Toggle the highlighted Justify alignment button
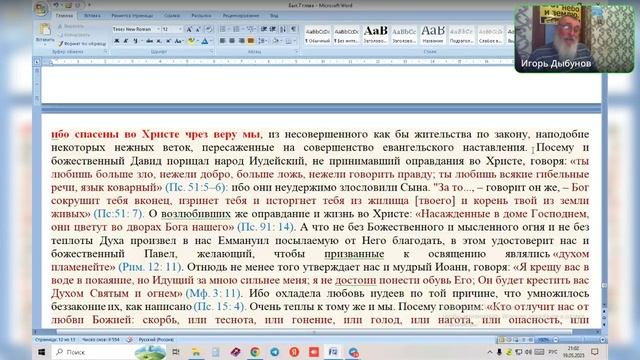This screenshot has width=640, height=360. (251, 41)
